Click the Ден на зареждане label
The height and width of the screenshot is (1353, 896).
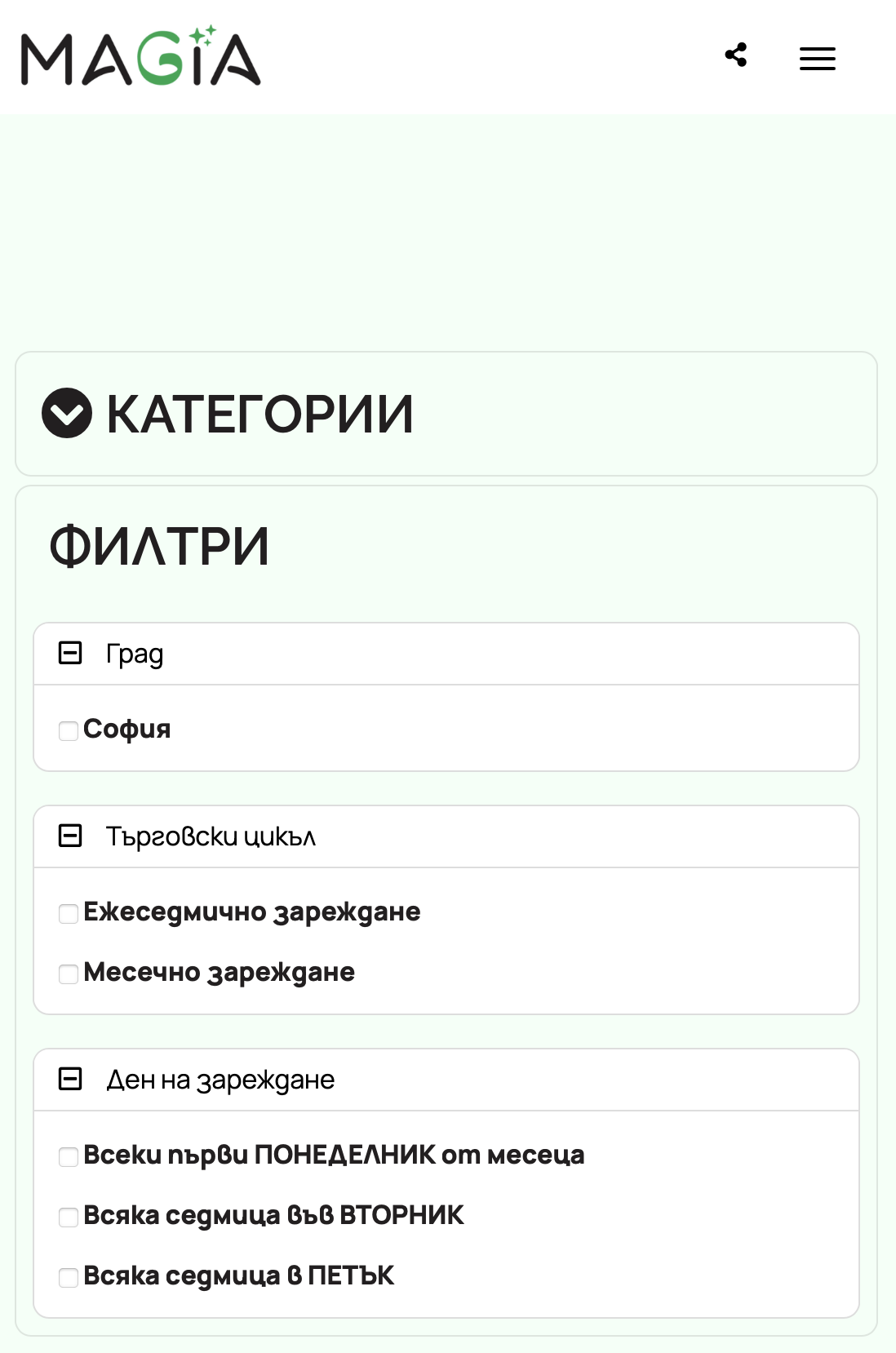click(x=220, y=1080)
